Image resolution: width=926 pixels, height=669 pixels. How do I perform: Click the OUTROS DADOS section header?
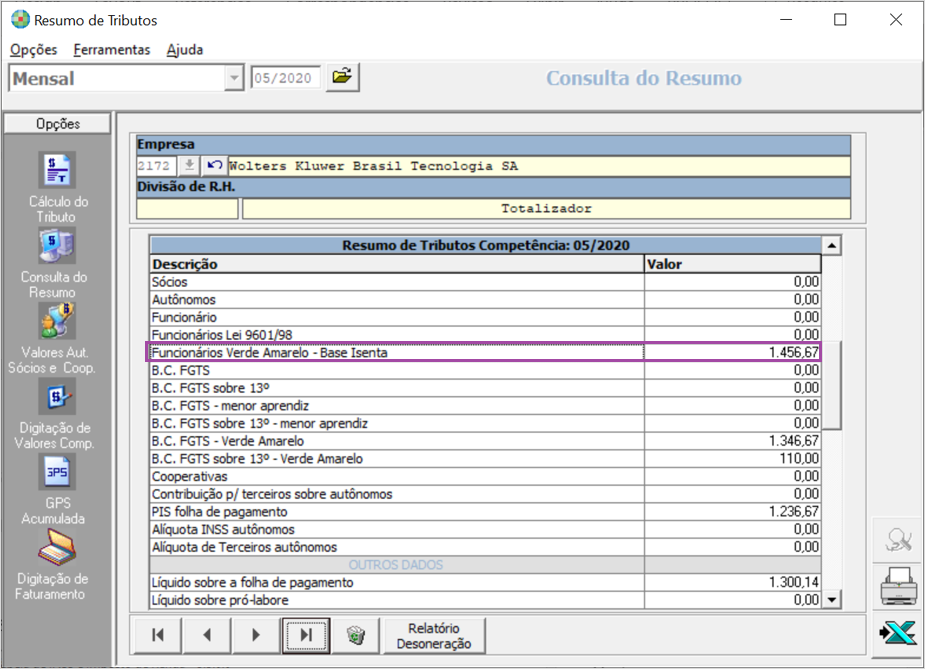[485, 565]
